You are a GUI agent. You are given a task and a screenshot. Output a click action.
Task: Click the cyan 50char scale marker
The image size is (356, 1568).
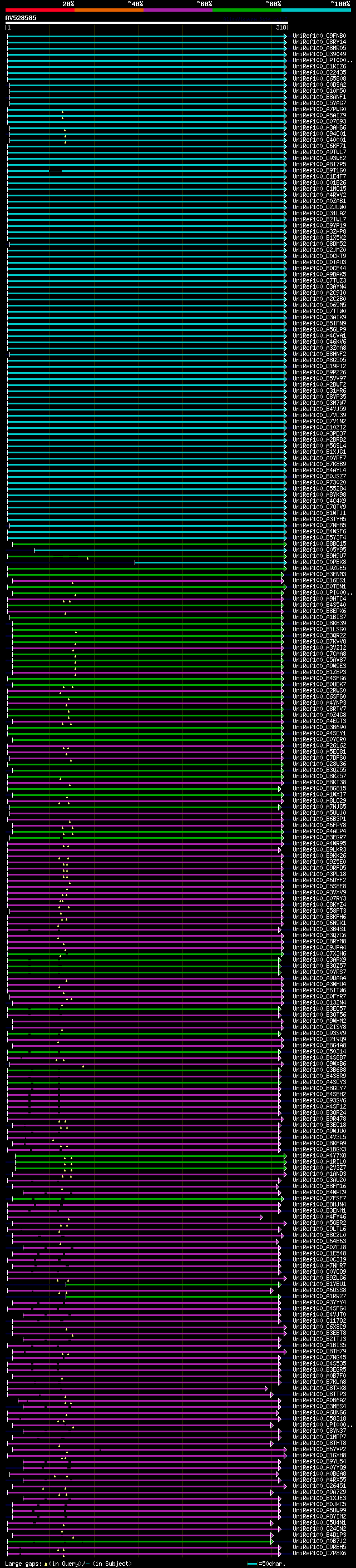(x=253, y=1564)
